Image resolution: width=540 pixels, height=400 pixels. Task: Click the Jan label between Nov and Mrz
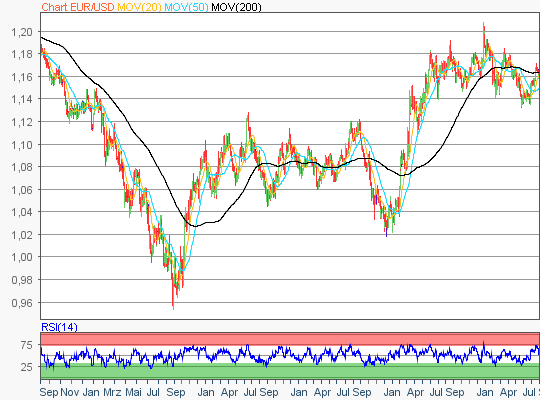91,392
